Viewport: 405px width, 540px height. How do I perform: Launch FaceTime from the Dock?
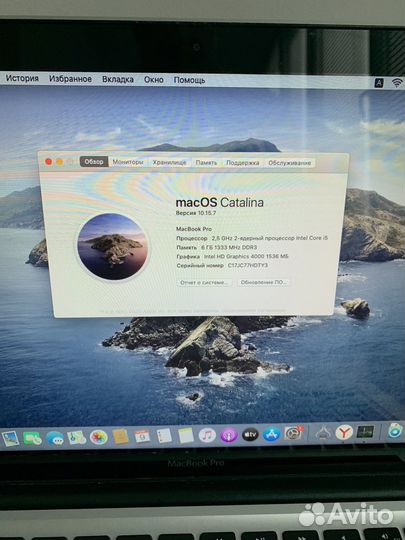click(x=32, y=438)
